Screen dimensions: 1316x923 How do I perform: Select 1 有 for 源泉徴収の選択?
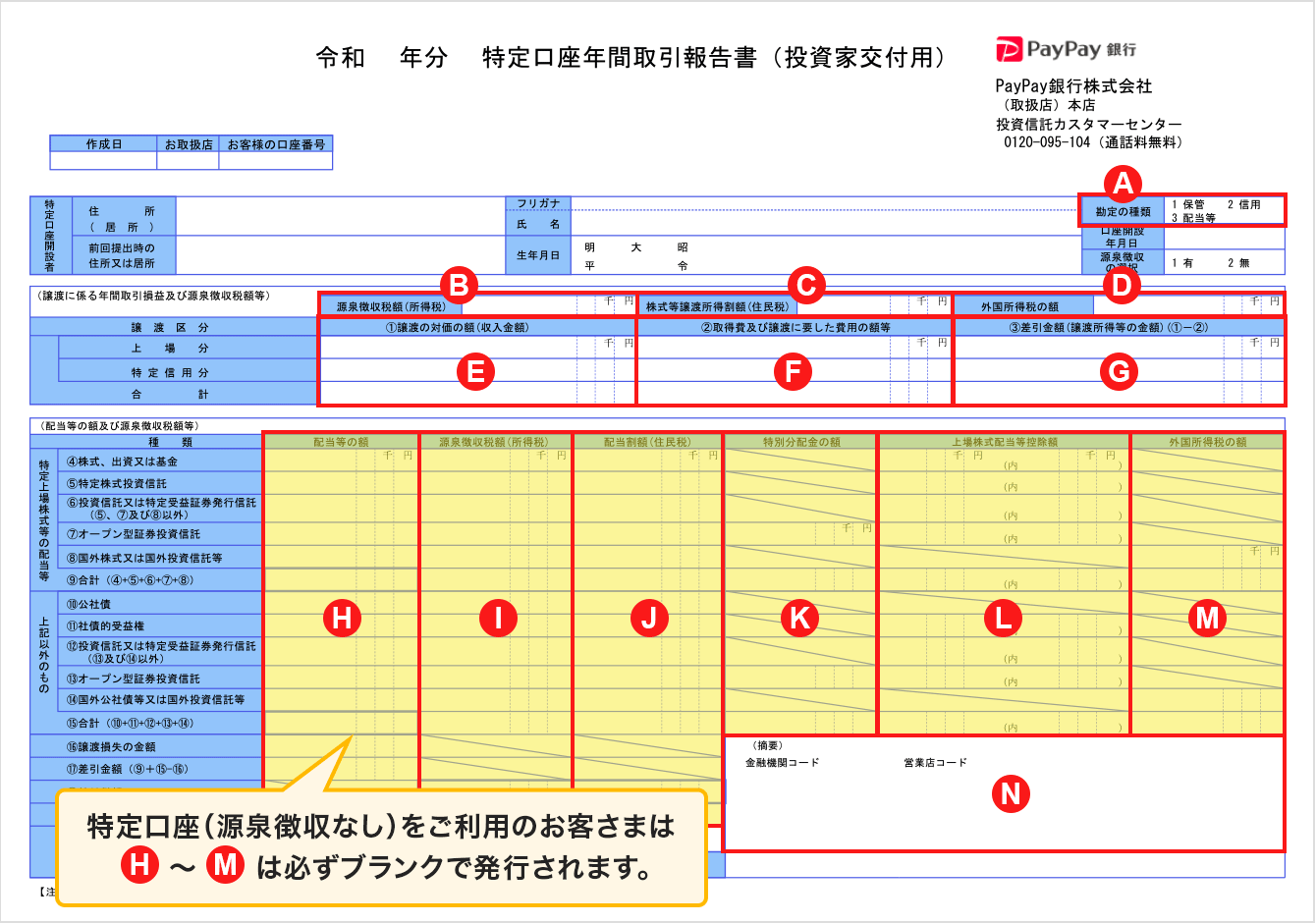click(x=1182, y=263)
